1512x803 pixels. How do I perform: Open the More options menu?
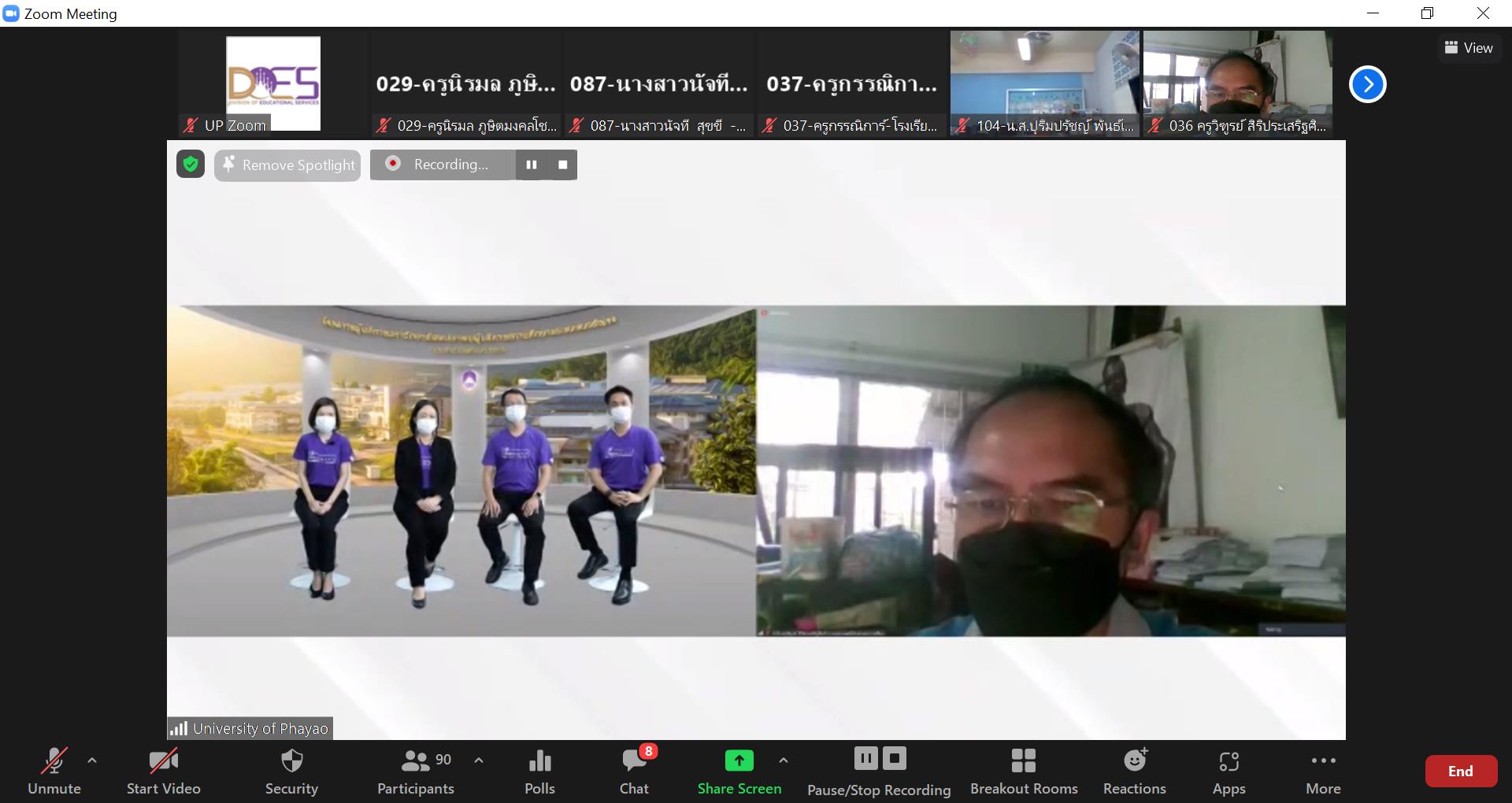click(x=1323, y=771)
